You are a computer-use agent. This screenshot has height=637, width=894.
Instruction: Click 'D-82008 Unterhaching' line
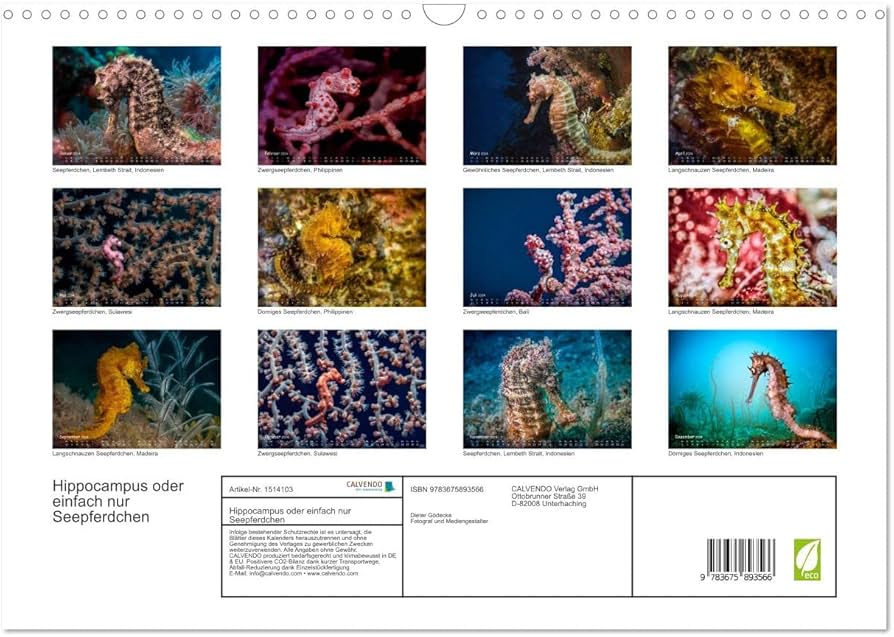[x=548, y=504]
